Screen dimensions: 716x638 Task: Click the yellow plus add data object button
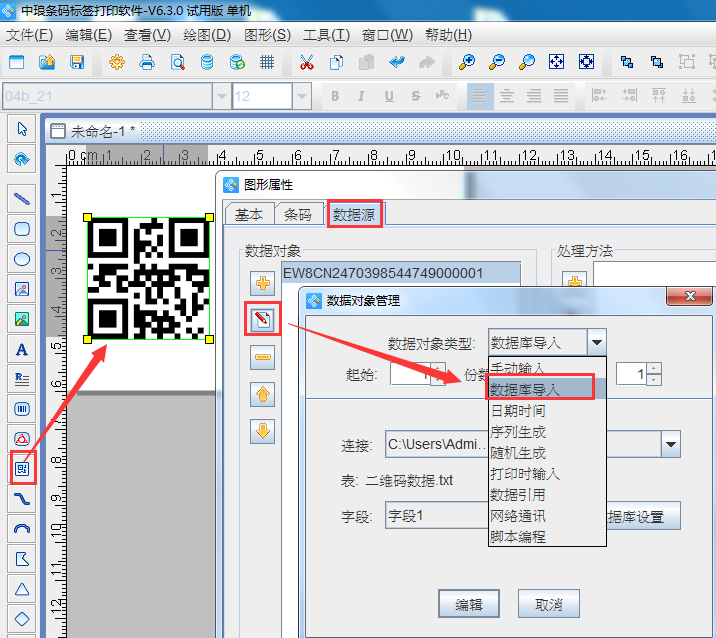[263, 283]
